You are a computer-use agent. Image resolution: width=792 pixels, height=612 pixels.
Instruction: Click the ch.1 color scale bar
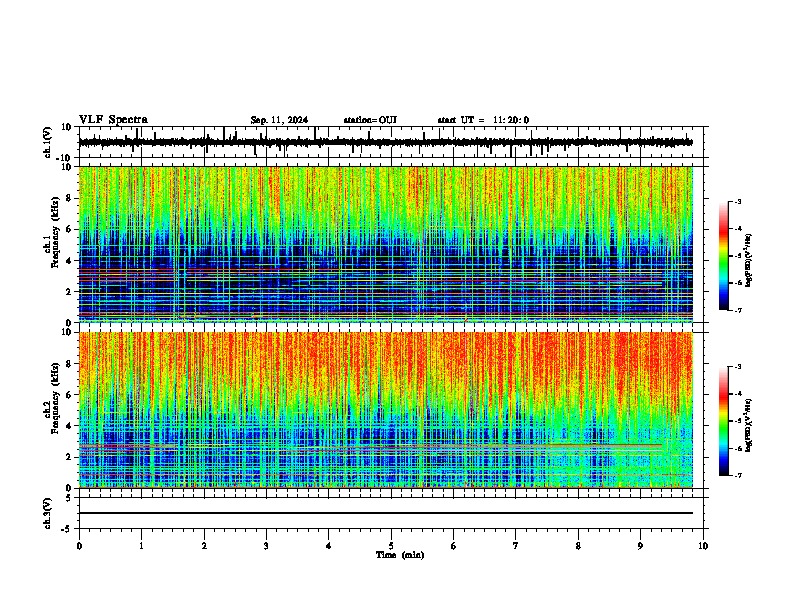pyautogui.click(x=723, y=256)
